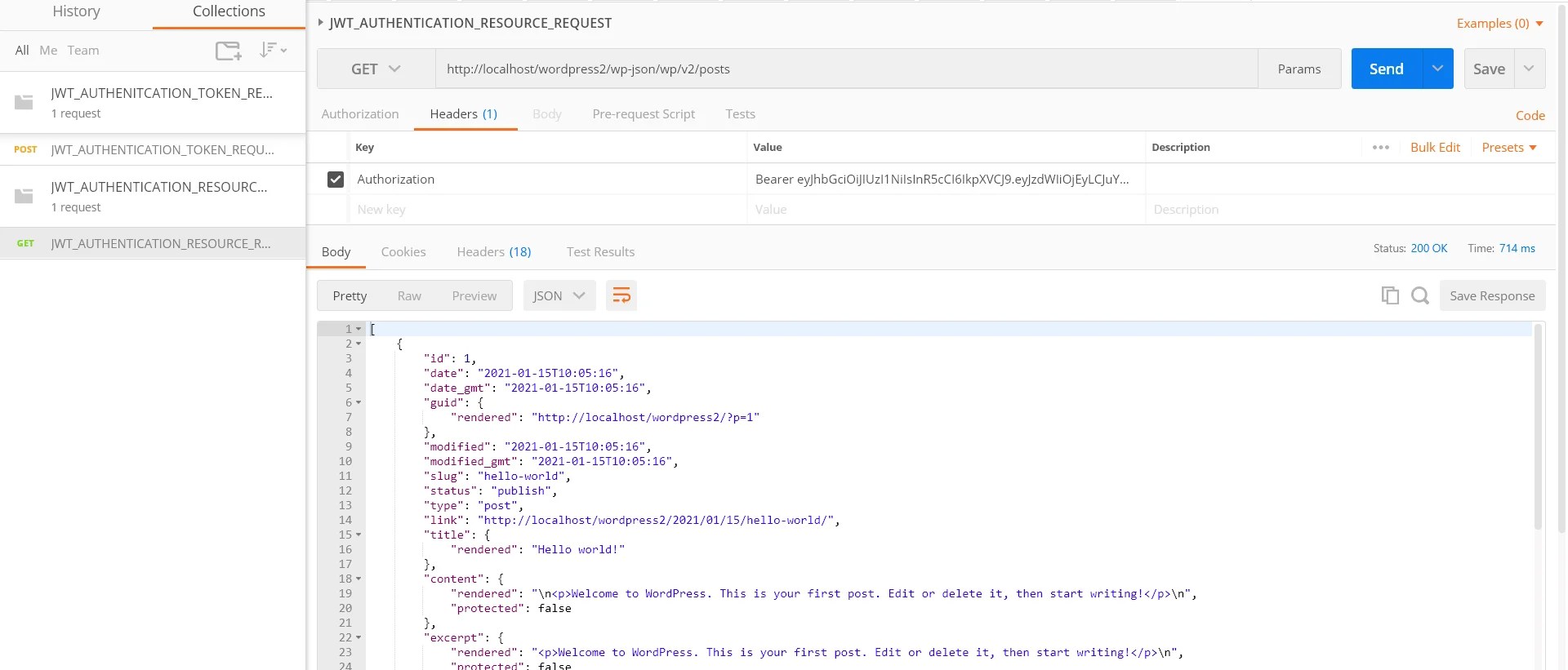Collapse JSON line 1 array fold arrow
The height and width of the screenshot is (670, 1568).
pos(359,329)
